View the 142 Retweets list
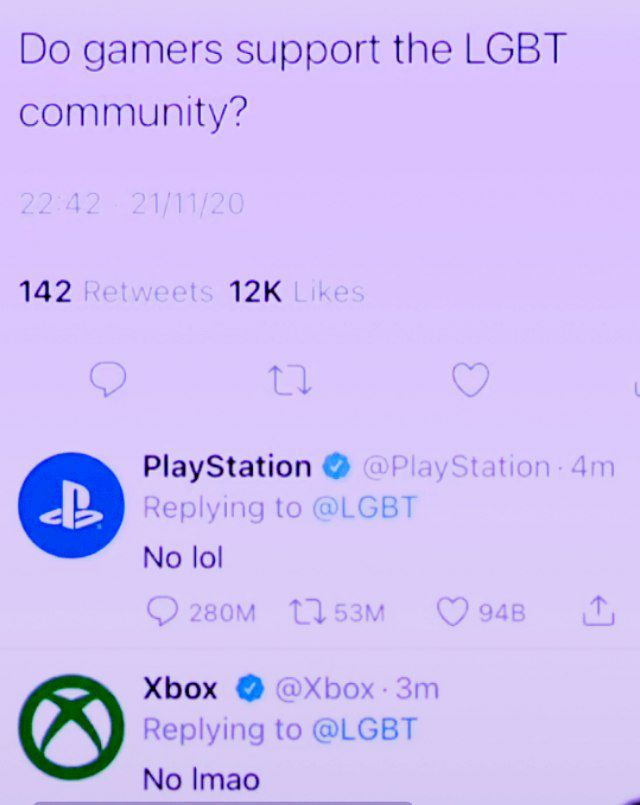The height and width of the screenshot is (805, 640). 116,292
